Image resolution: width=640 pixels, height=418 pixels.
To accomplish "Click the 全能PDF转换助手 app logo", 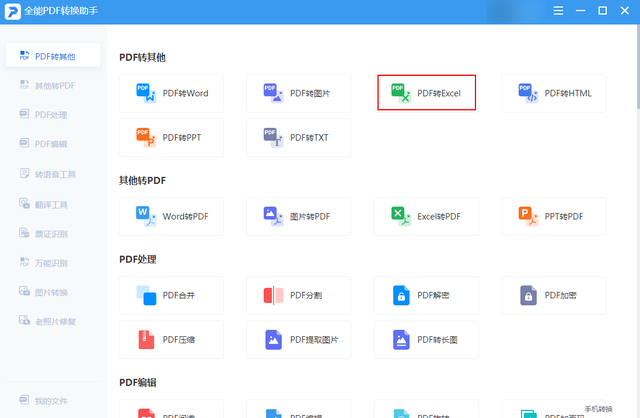I will [12, 11].
